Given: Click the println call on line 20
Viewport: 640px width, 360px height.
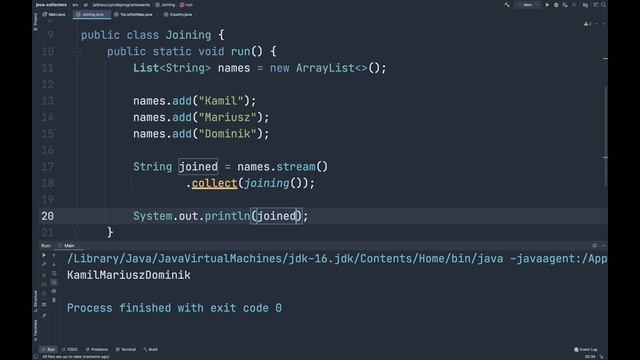Looking at the screenshot, I should click(x=227, y=216).
